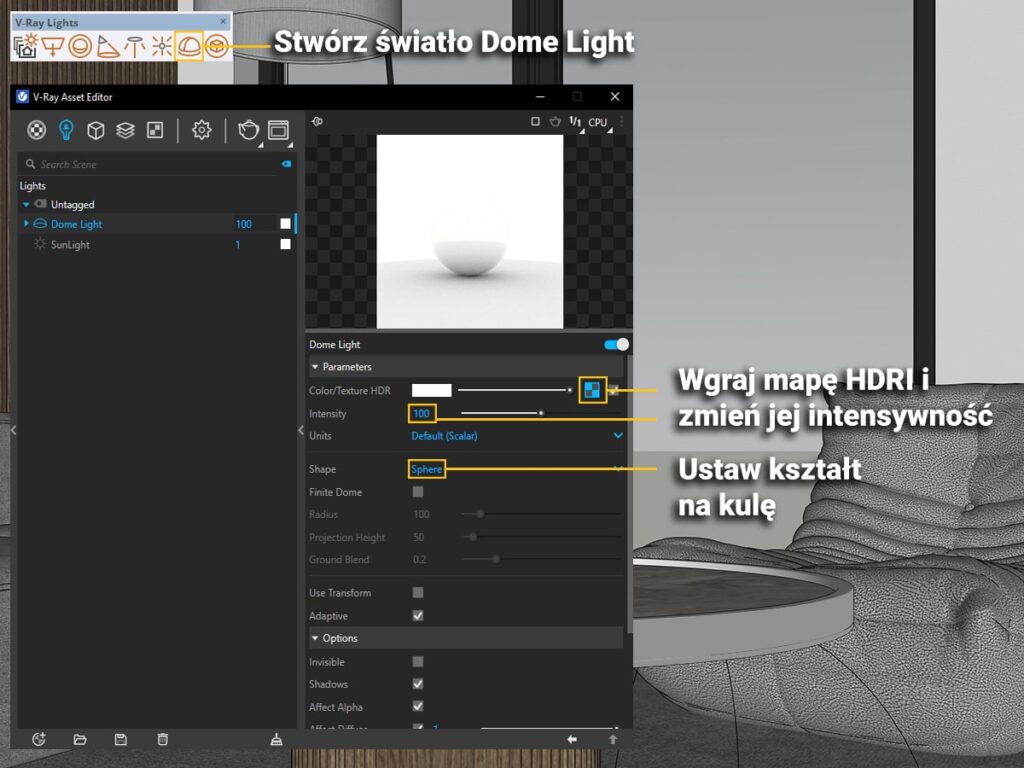1024x768 pixels.
Task: Create a Dome Light from V-Ray Lights toolbar
Action: 188,45
